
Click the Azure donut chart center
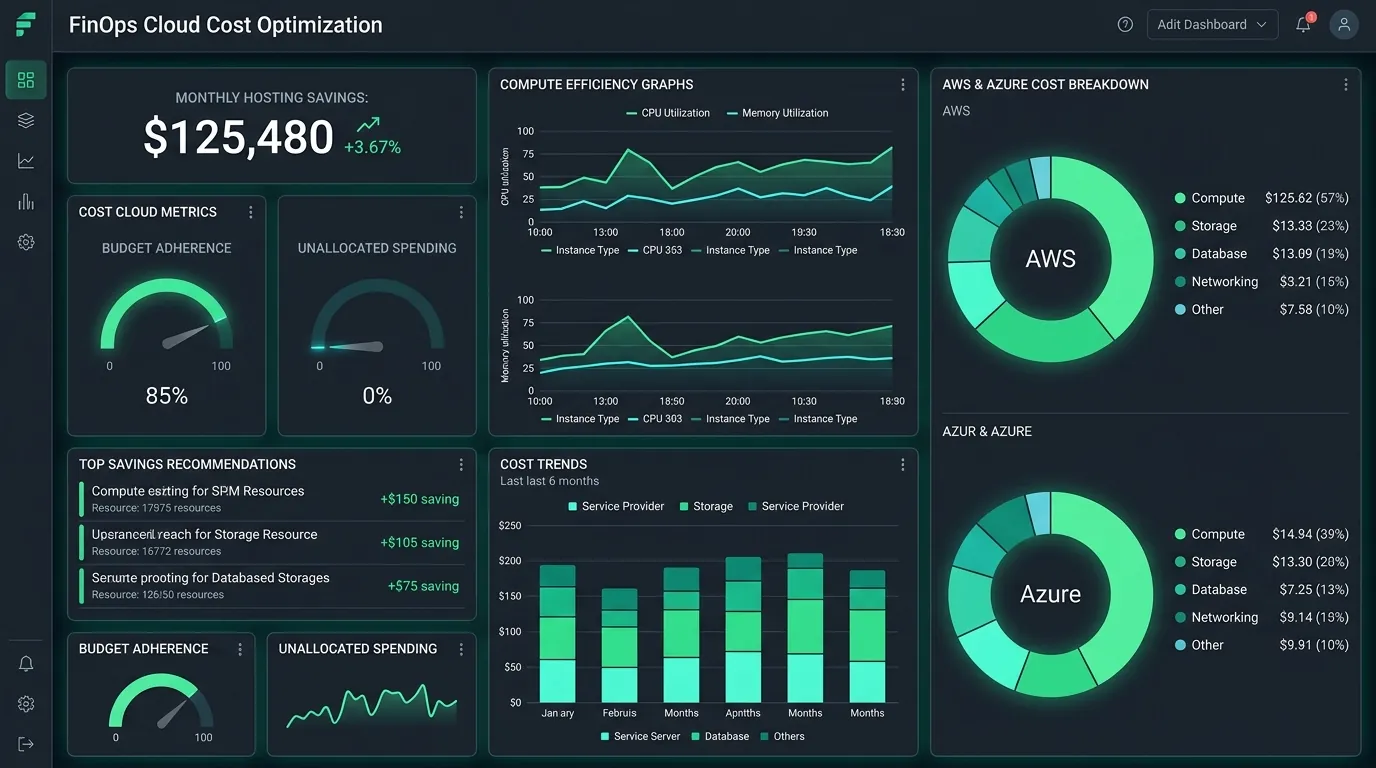point(1051,594)
